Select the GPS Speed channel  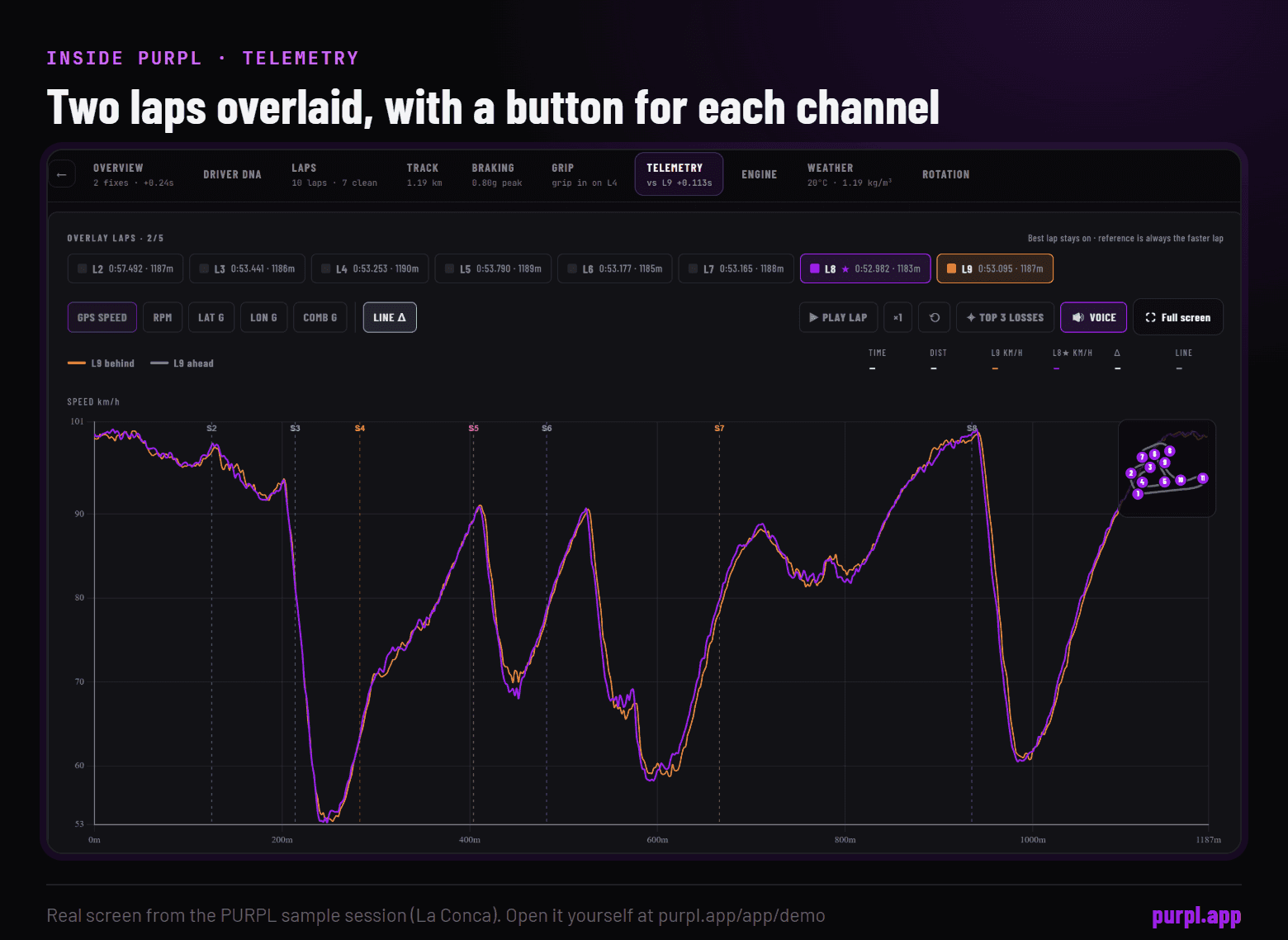[102, 317]
